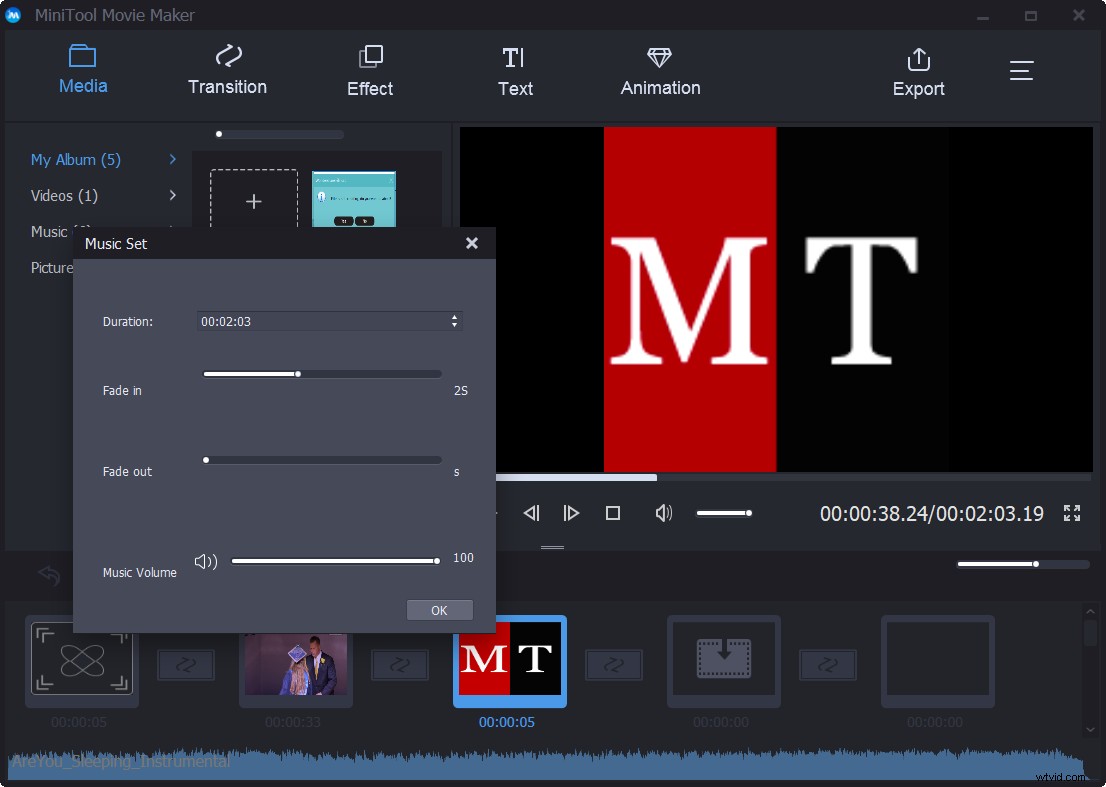Open the hamburger menu
This screenshot has width=1106, height=787.
tap(1021, 70)
